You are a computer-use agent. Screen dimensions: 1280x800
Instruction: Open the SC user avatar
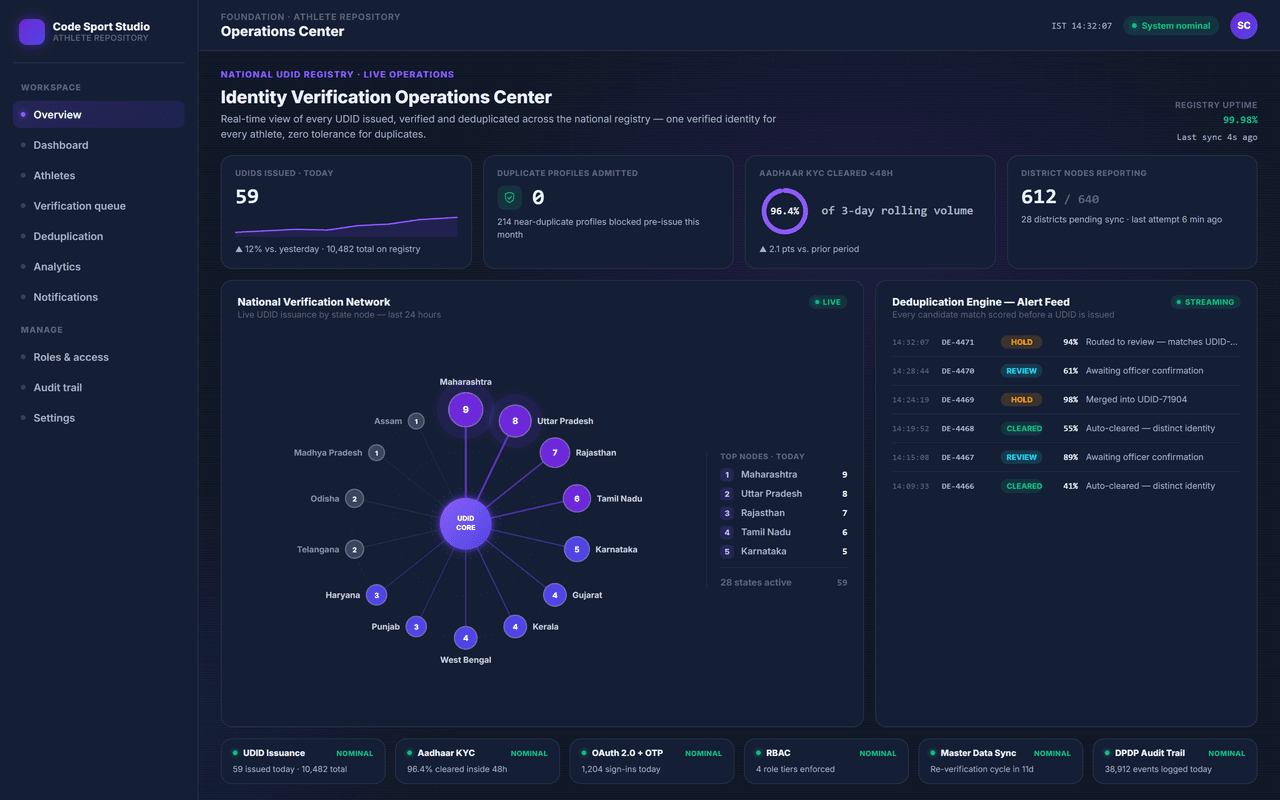[x=1243, y=26]
